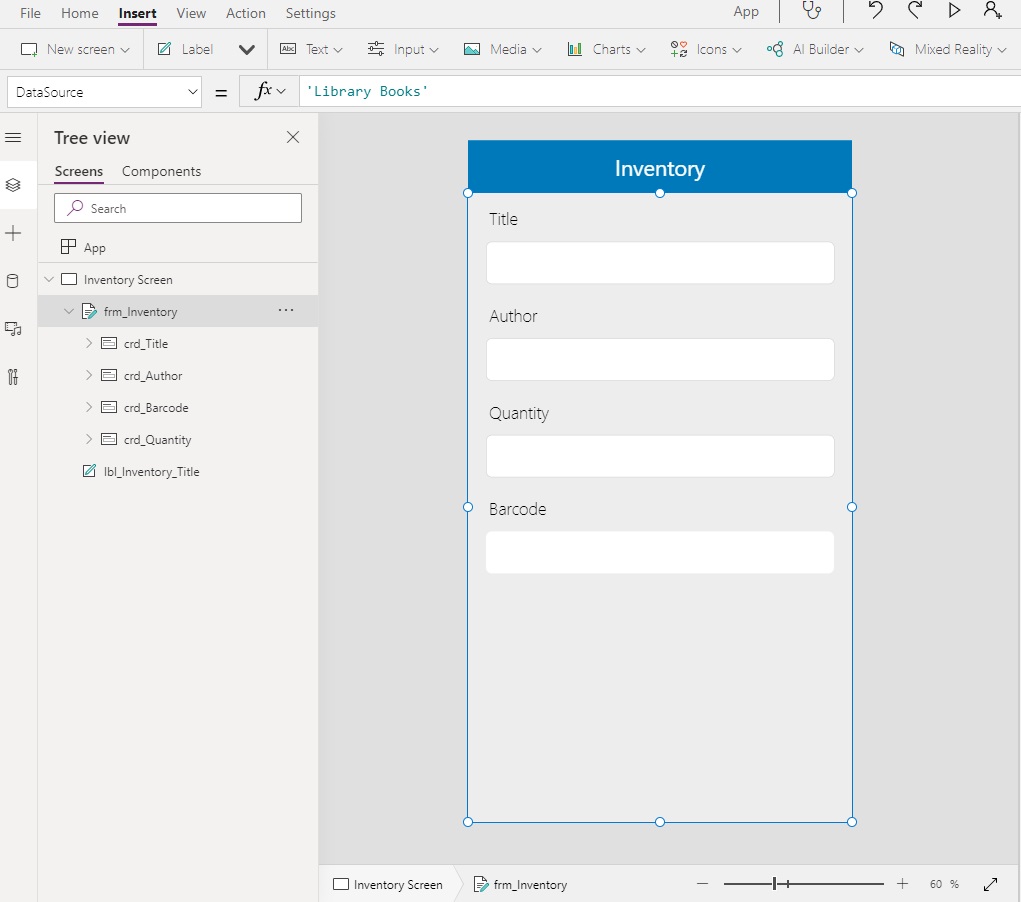Expand the crd_Title card node

click(x=88, y=343)
